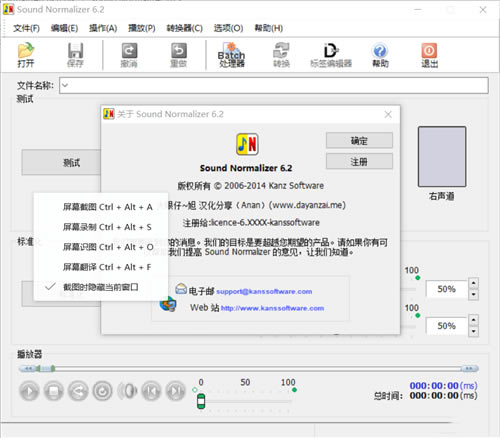Click the forward arrows at seek bar right

pos(469,369)
